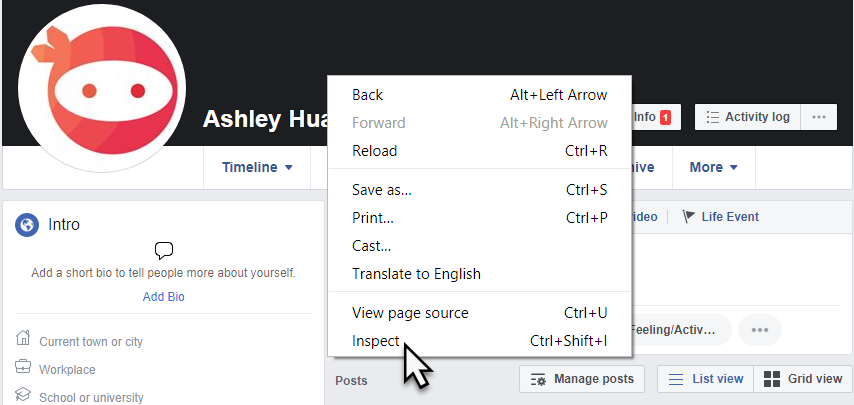Click the ninja profile picture
The width and height of the screenshot is (854, 405).
(x=102, y=88)
